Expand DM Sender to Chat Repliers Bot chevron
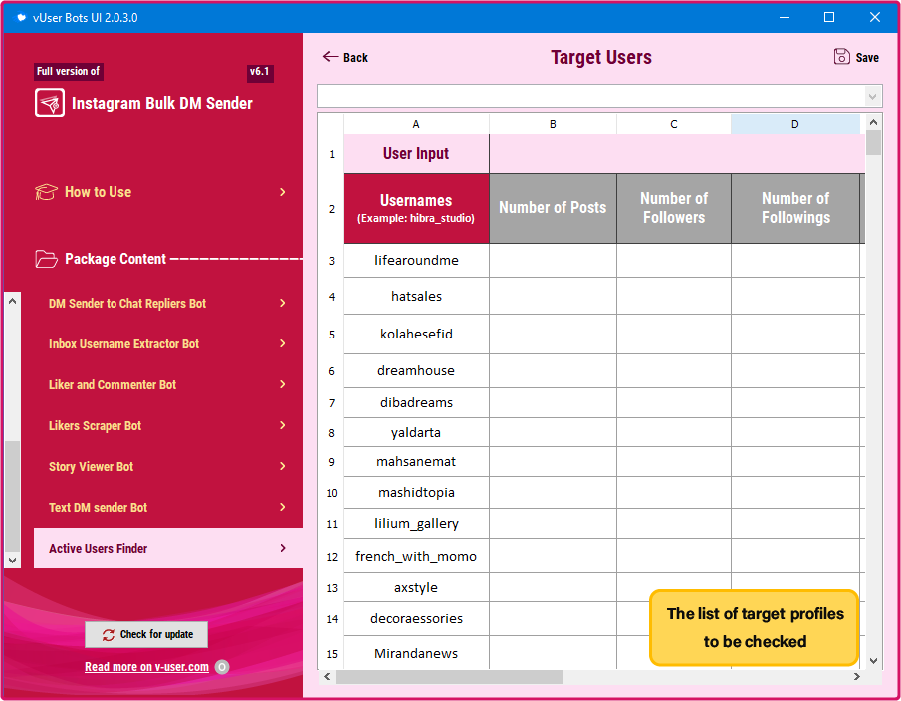901x701 pixels. [283, 303]
